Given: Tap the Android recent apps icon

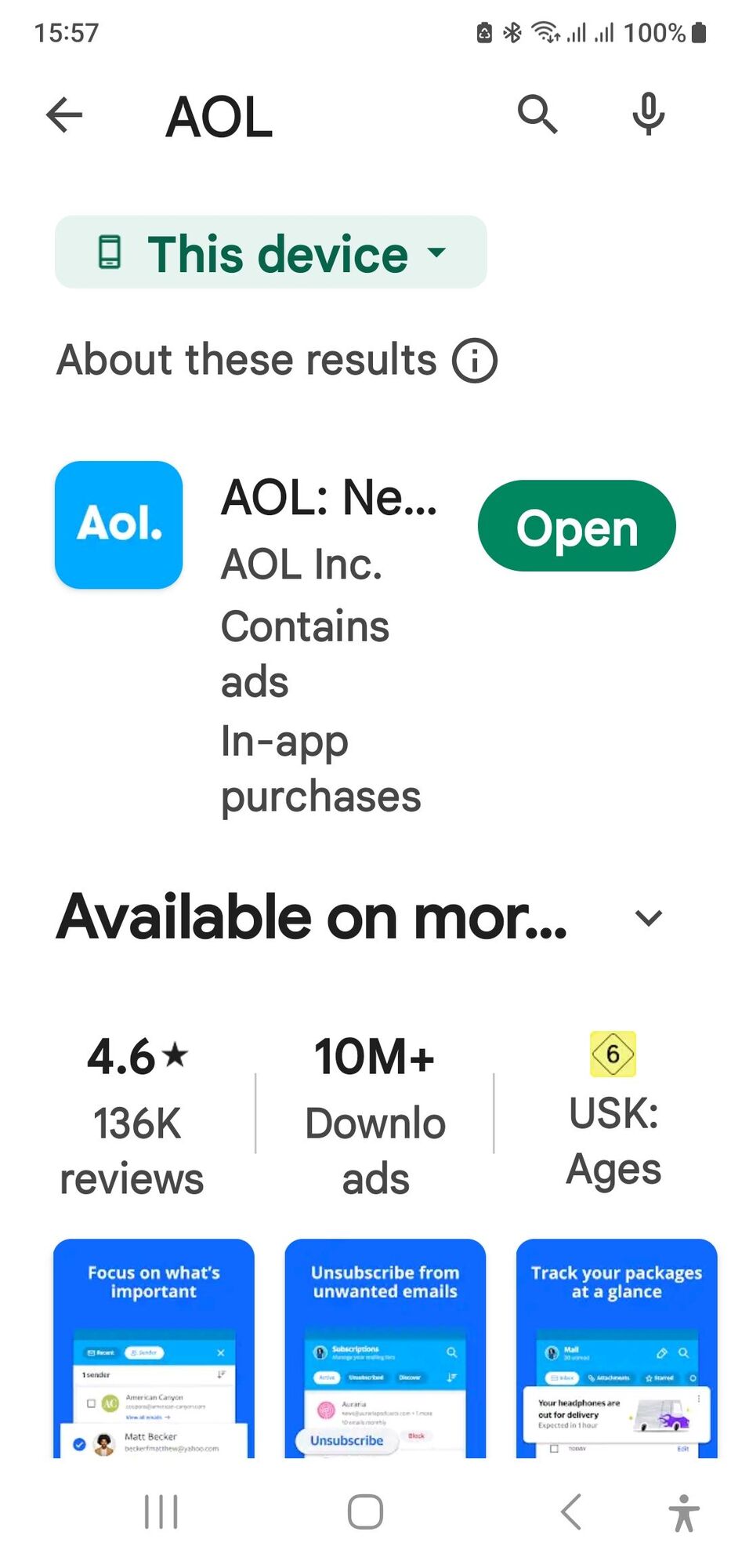Looking at the screenshot, I should point(161,1512).
